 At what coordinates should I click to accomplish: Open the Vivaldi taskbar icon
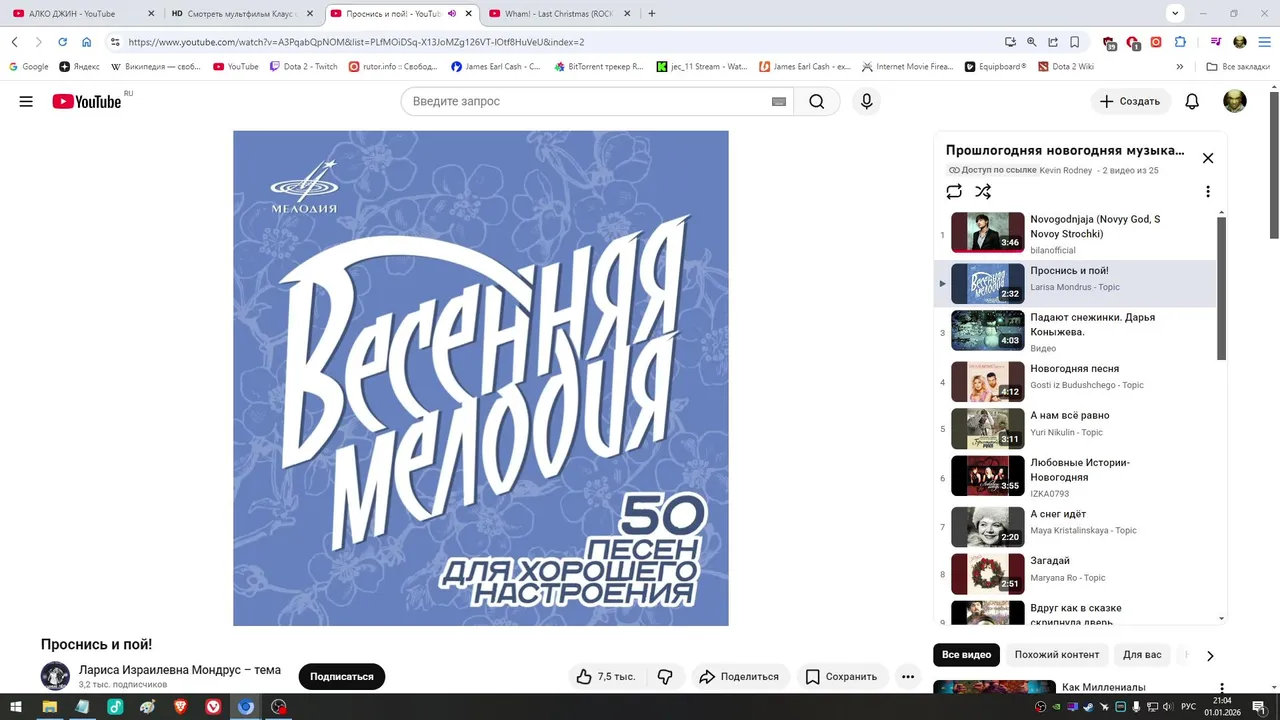point(213,707)
